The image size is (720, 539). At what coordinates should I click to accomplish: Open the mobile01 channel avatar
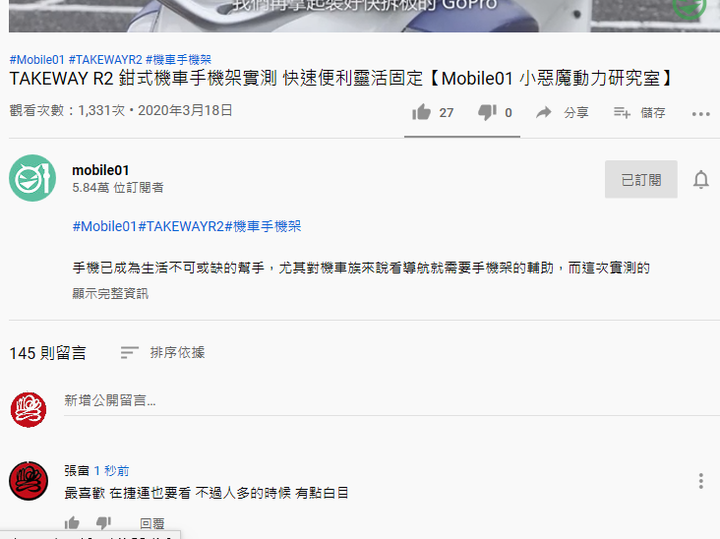tap(32, 178)
